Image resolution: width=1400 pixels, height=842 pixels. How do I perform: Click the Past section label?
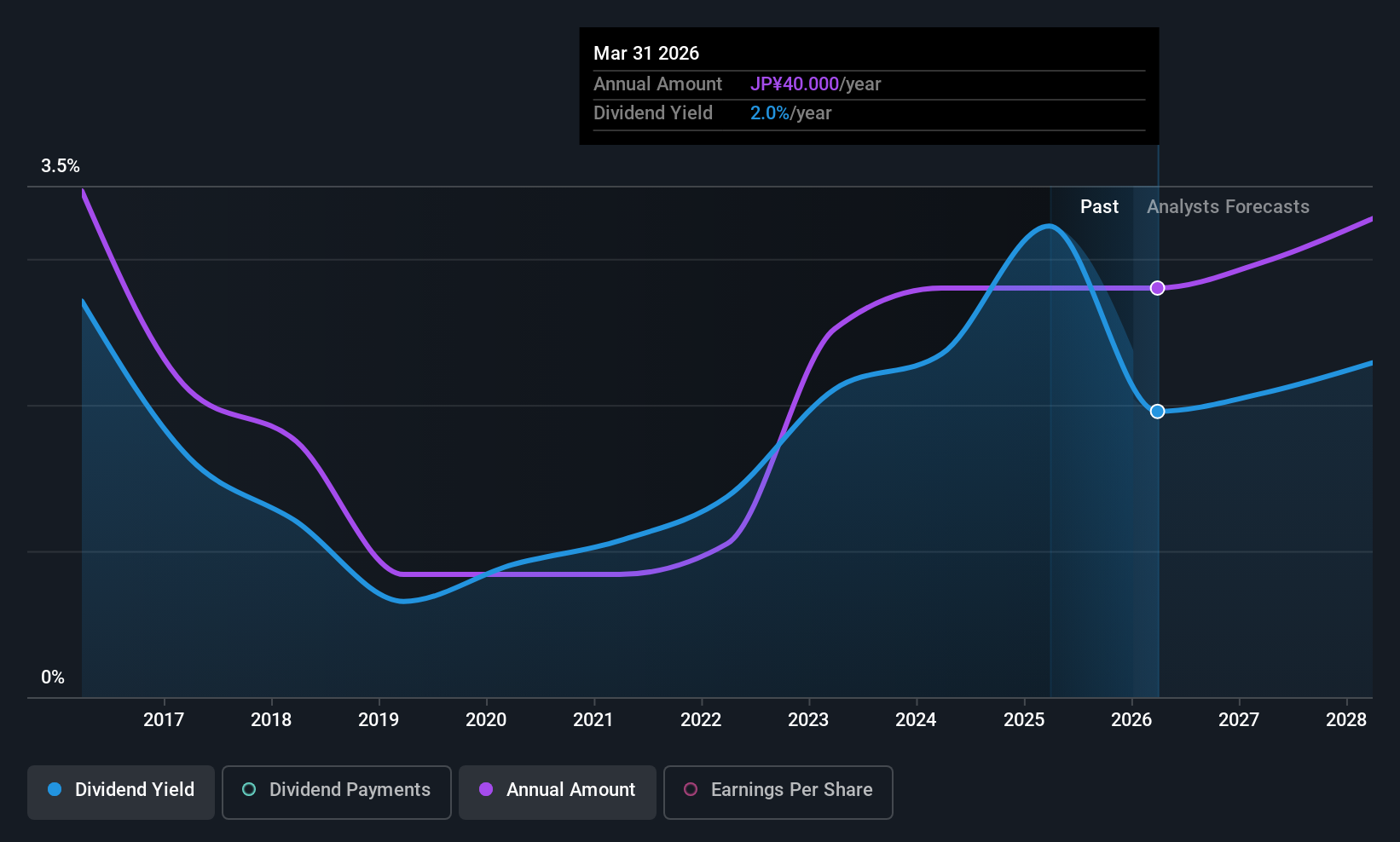pos(1099,207)
